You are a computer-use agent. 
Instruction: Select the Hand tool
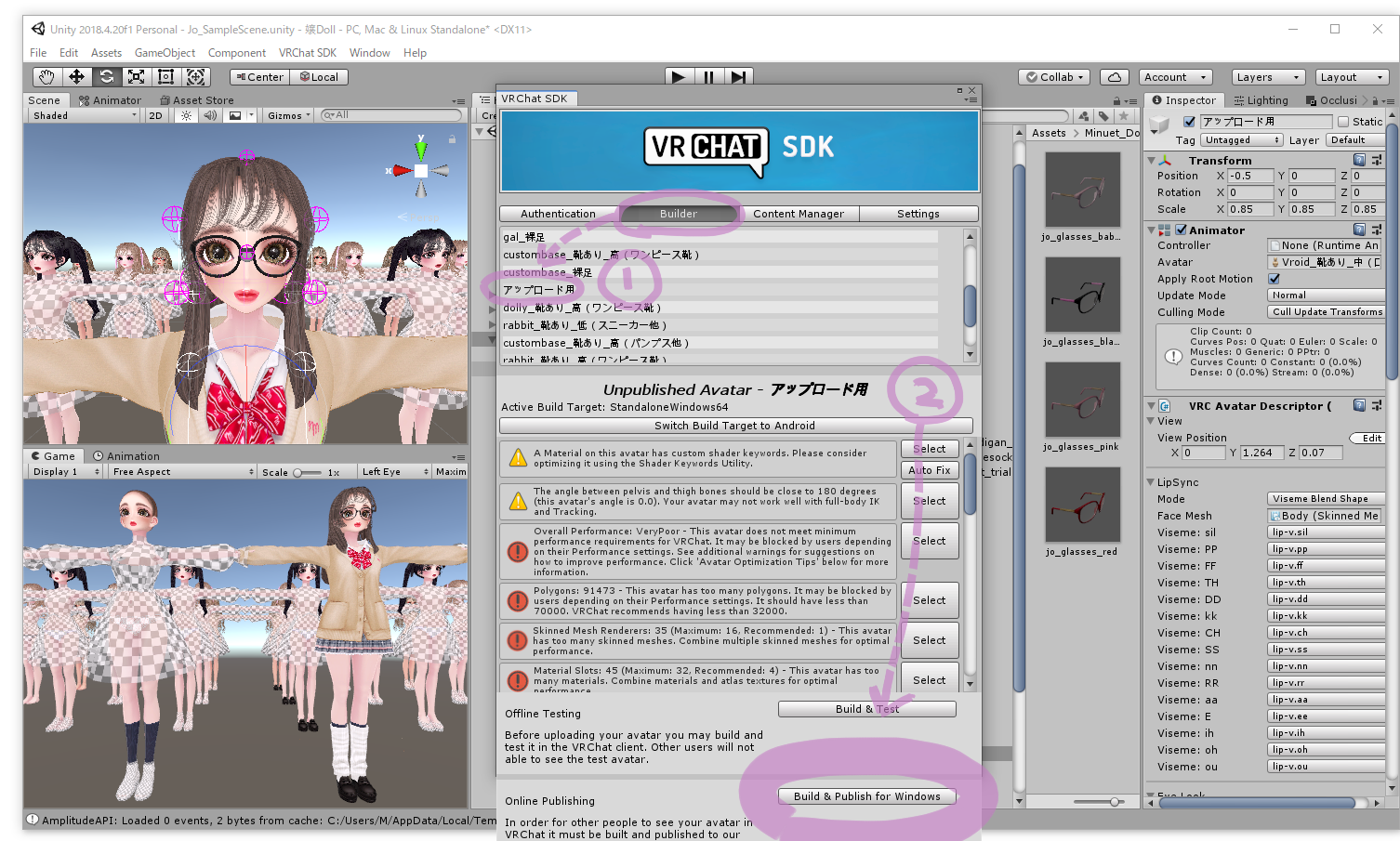(x=46, y=77)
